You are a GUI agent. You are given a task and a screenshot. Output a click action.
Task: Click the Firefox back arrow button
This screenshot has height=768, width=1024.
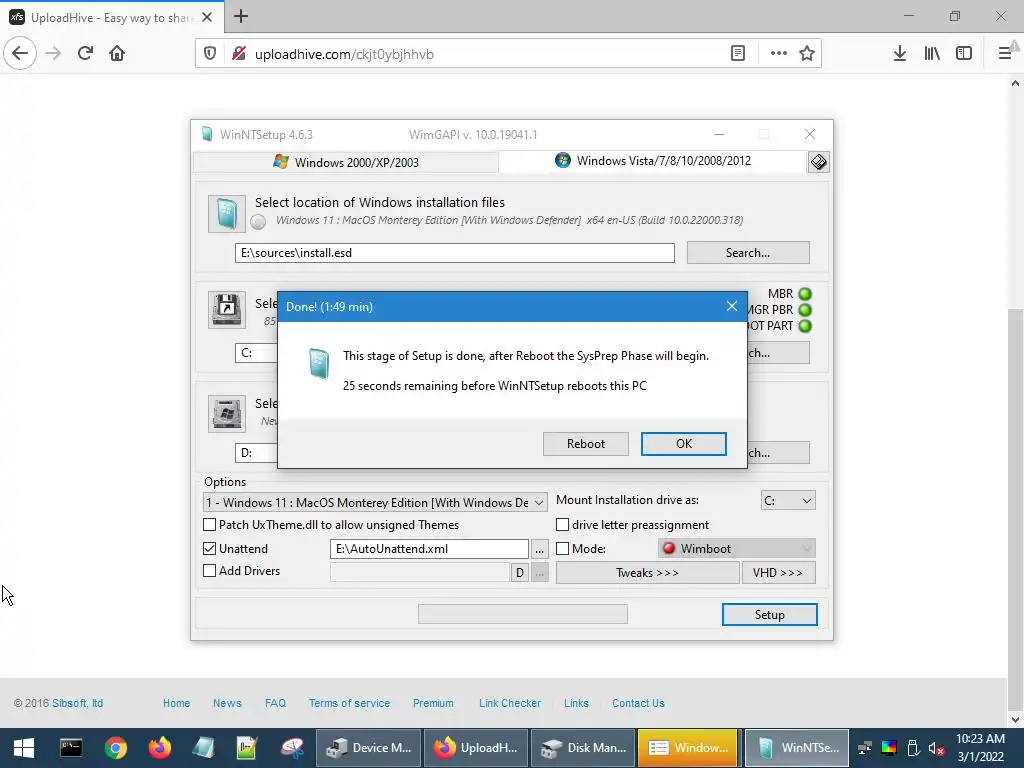point(20,54)
